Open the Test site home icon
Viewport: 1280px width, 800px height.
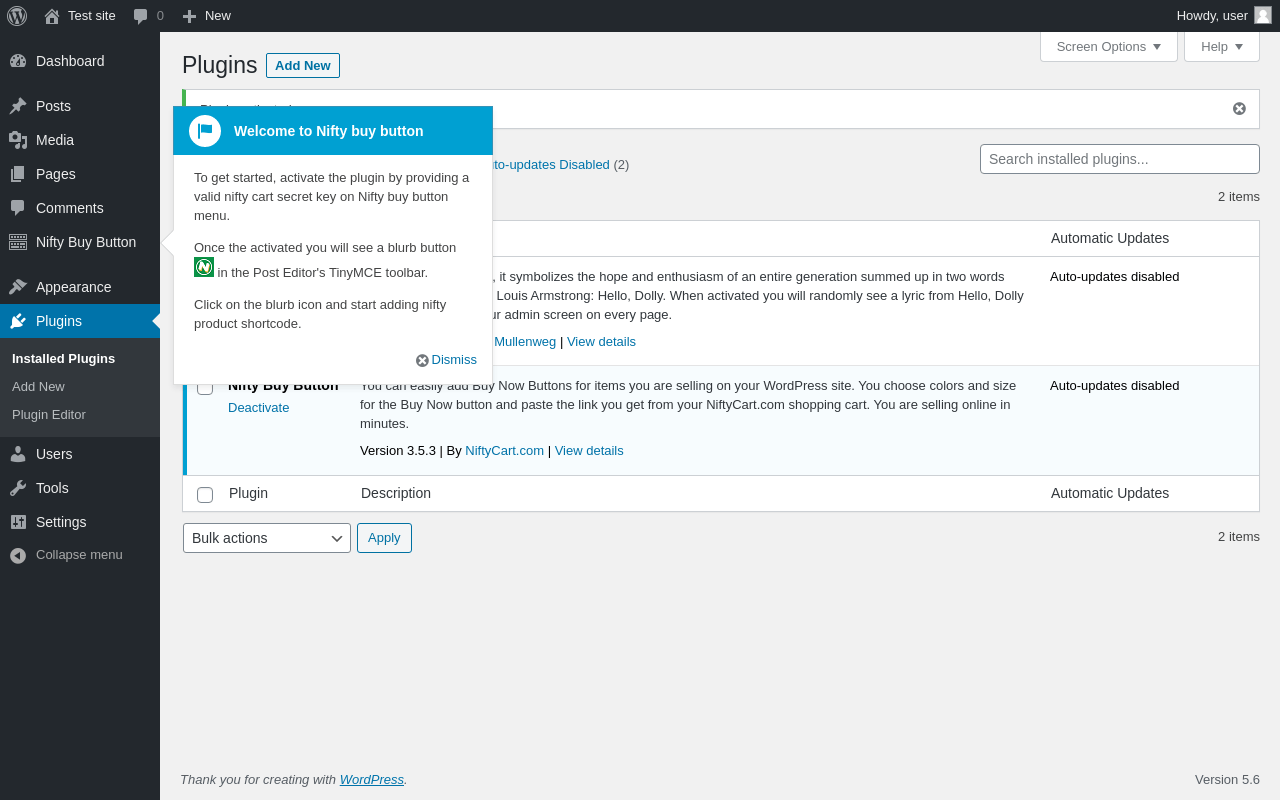52,16
